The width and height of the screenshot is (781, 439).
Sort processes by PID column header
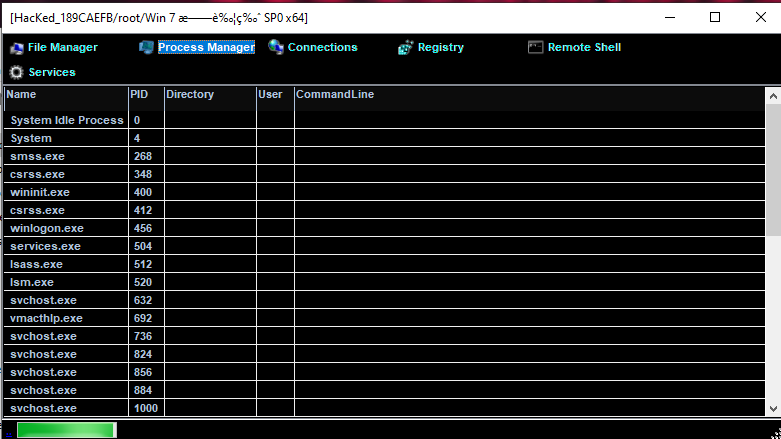pyautogui.click(x=145, y=94)
